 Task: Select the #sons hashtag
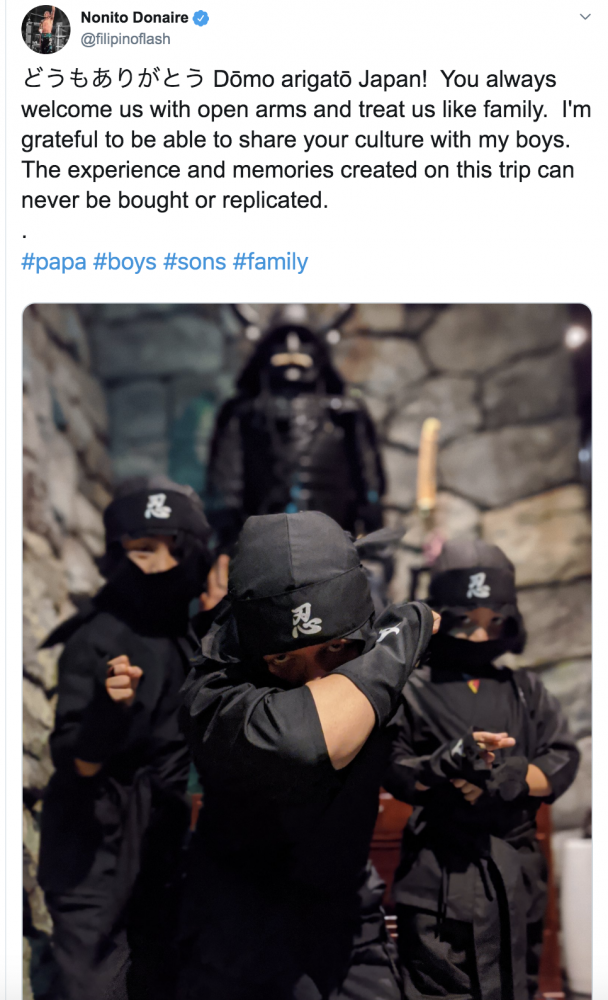click(x=195, y=262)
